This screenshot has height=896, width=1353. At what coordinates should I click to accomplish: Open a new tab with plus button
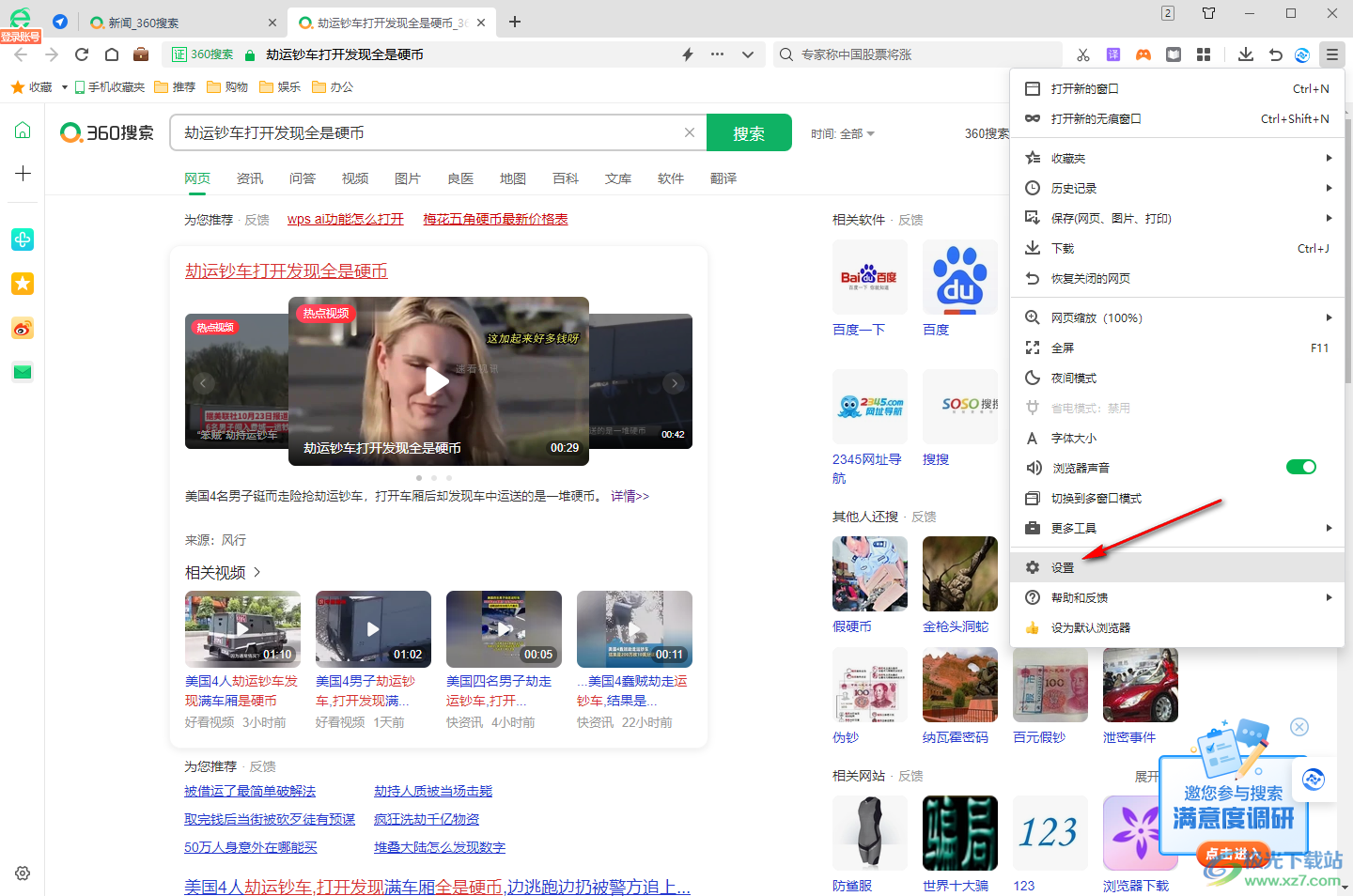[515, 22]
